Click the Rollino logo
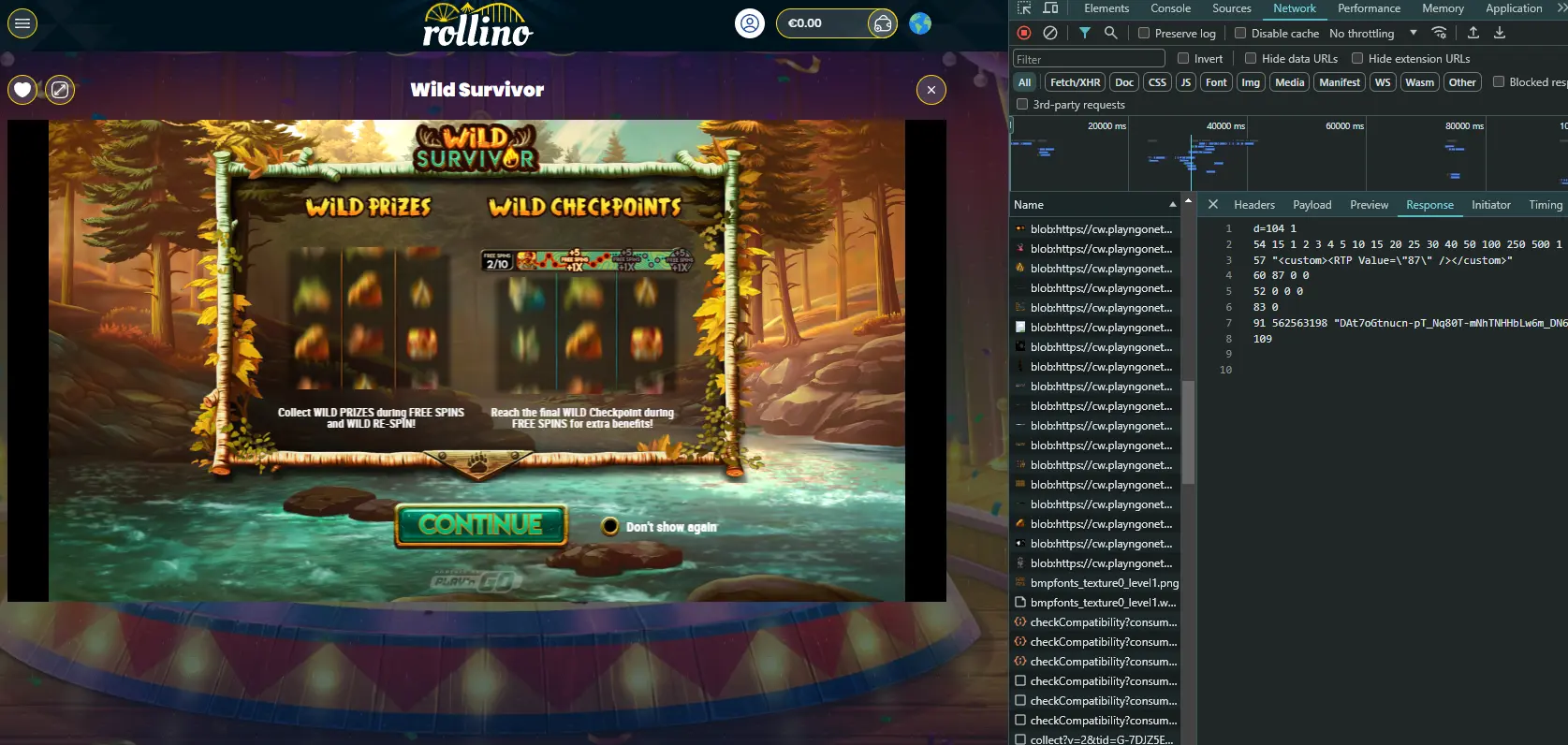1568x745 pixels. [477, 25]
